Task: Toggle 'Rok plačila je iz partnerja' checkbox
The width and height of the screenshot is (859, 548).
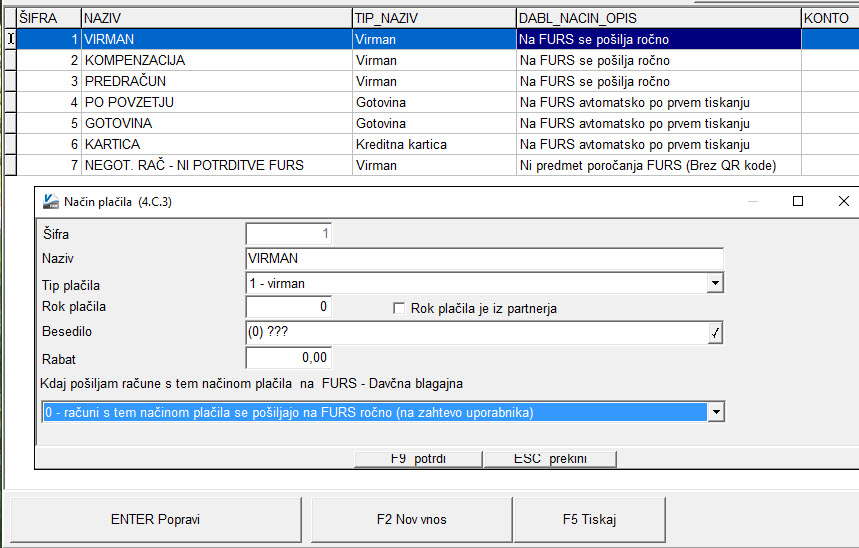Action: pyautogui.click(x=399, y=309)
